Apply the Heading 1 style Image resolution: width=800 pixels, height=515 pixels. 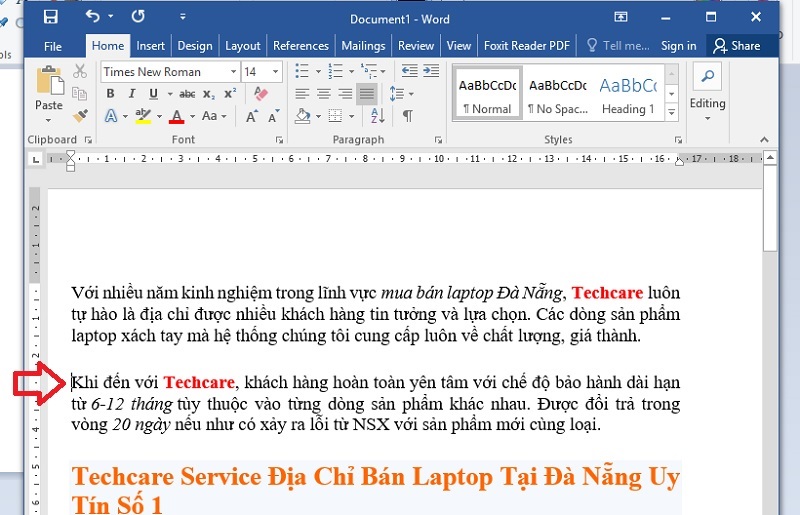[628, 92]
